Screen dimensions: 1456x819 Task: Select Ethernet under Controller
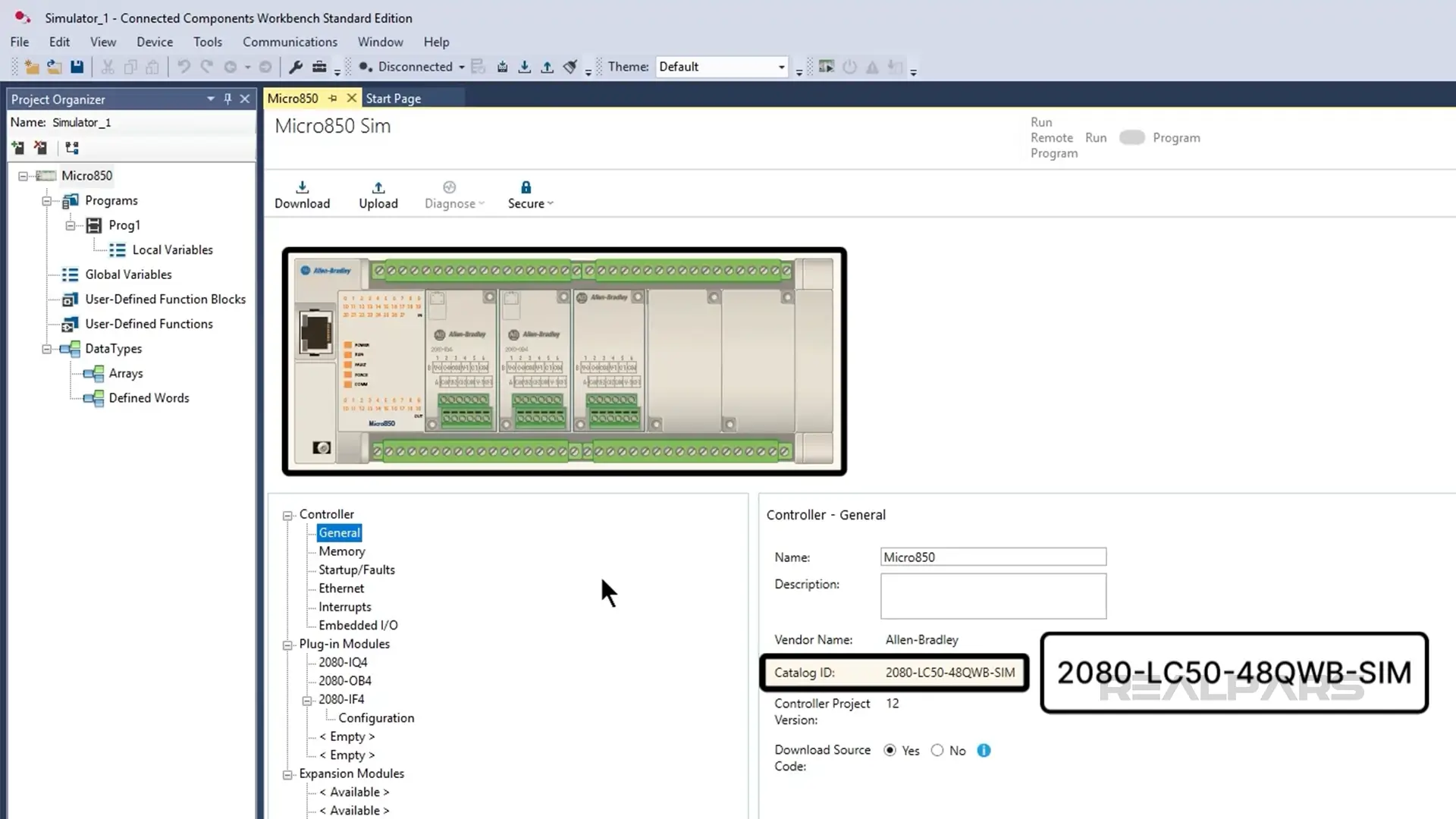tap(340, 588)
